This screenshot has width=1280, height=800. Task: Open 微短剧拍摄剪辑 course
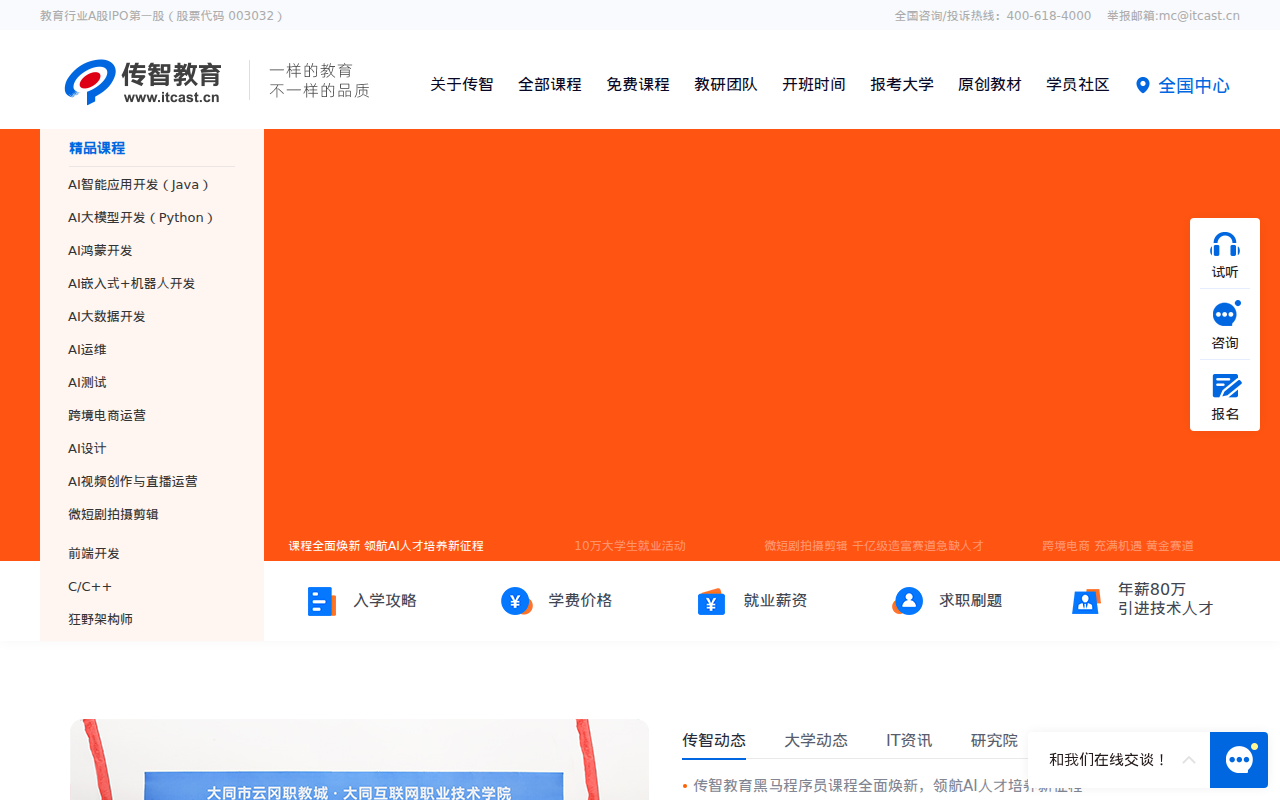coord(113,515)
